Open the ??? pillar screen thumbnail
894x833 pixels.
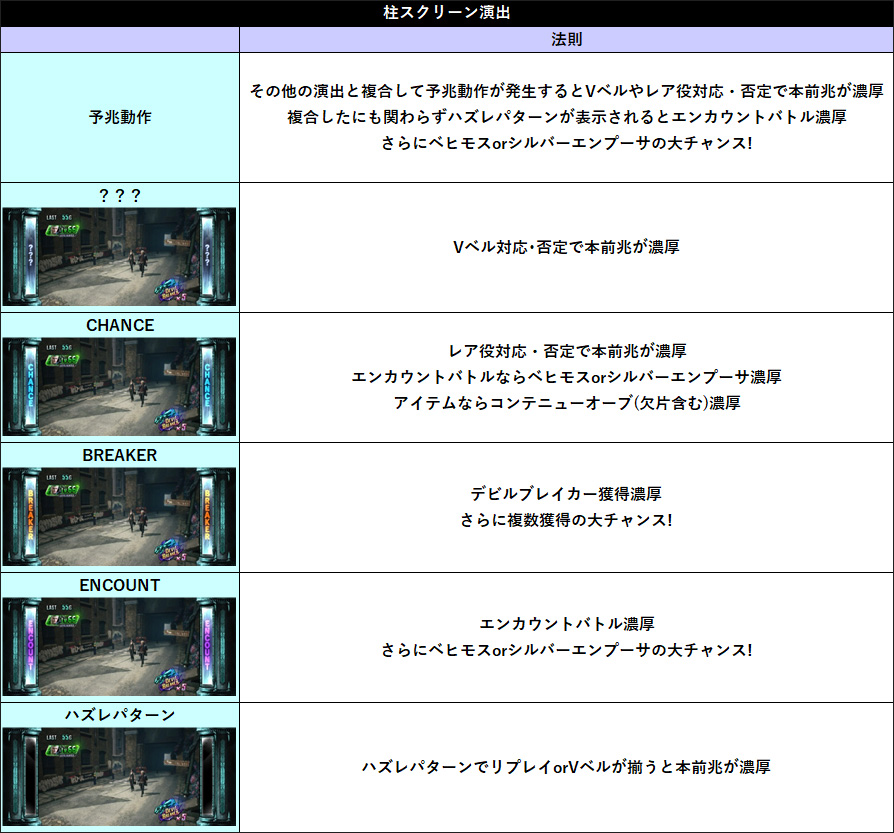point(119,257)
